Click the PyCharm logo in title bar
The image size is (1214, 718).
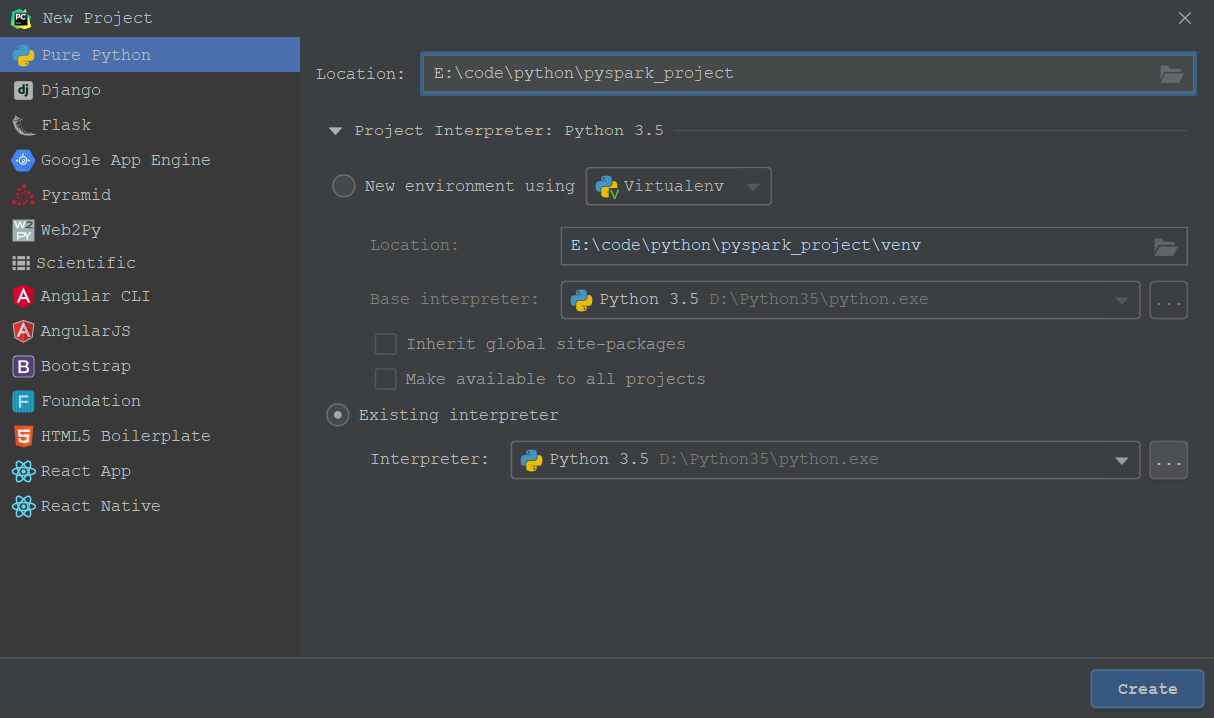tap(21, 18)
